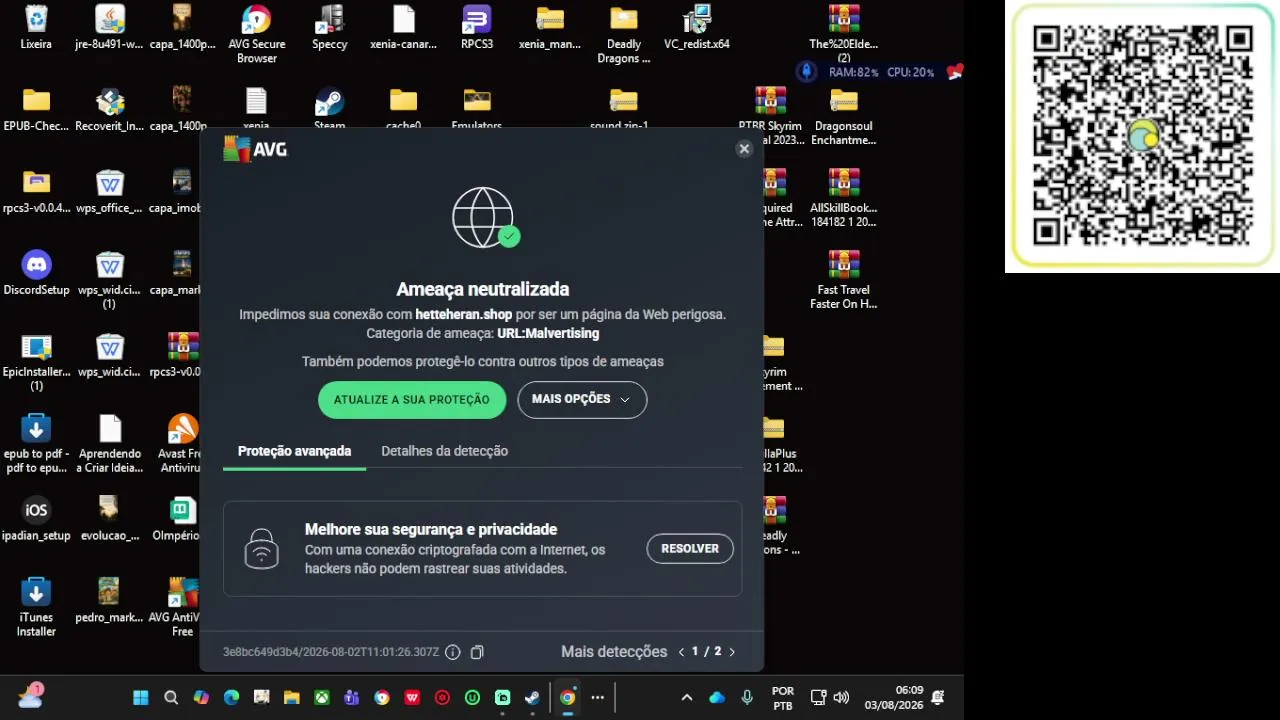
Task: Select the AllSkillBook archive icon
Action: point(844,198)
